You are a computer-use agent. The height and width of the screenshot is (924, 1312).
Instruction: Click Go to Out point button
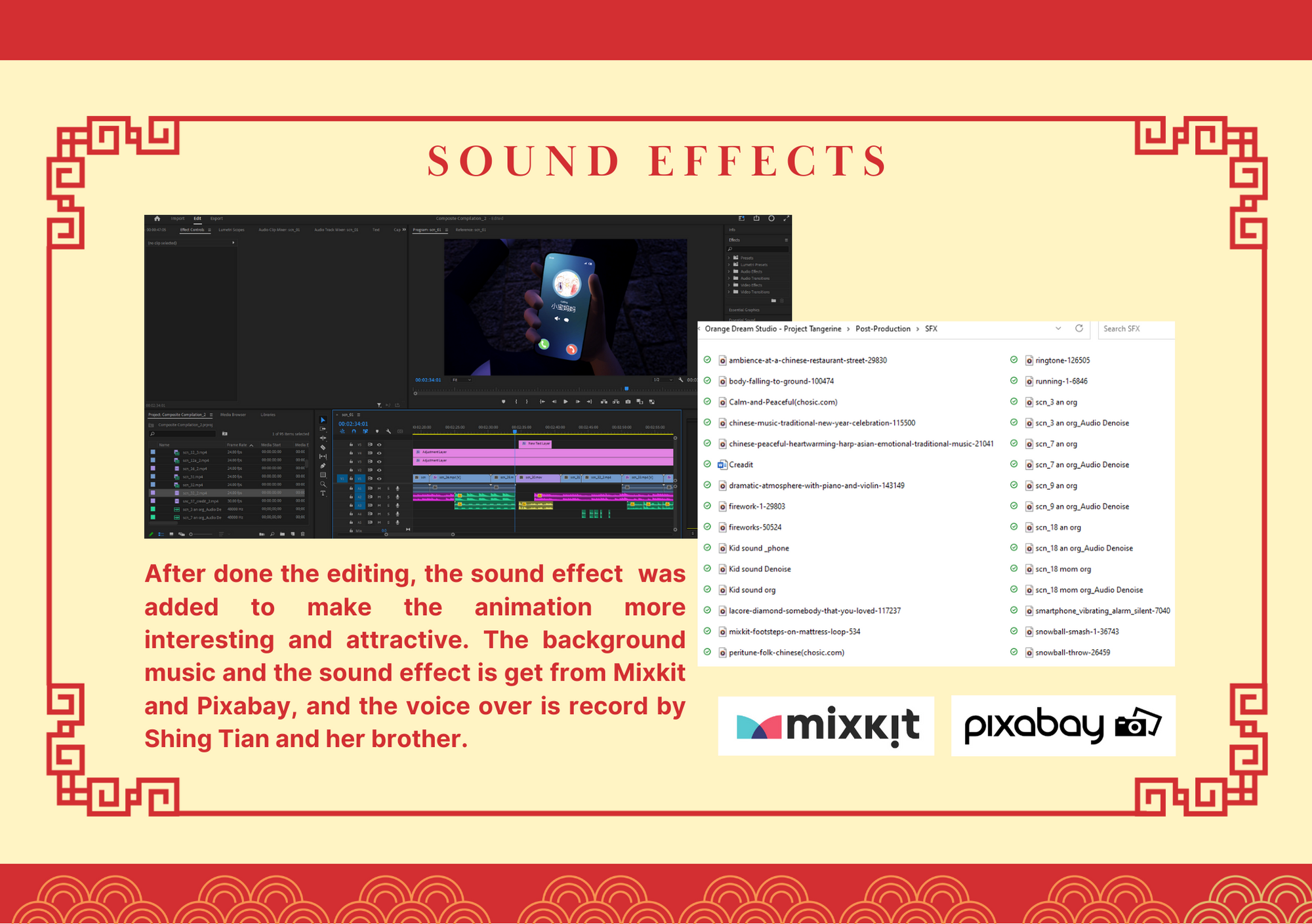pos(589,401)
